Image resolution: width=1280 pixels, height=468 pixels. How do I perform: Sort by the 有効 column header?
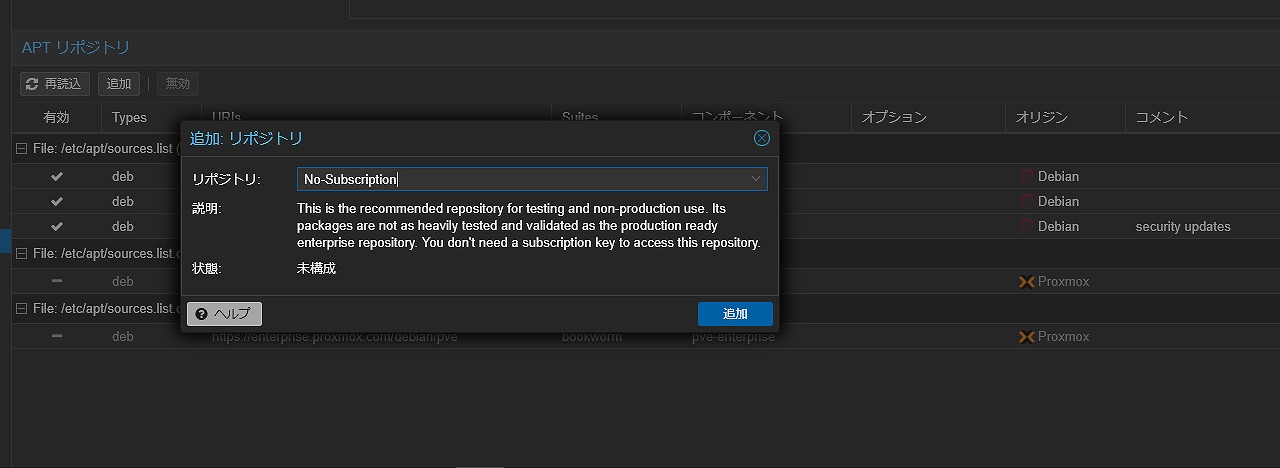(57, 117)
